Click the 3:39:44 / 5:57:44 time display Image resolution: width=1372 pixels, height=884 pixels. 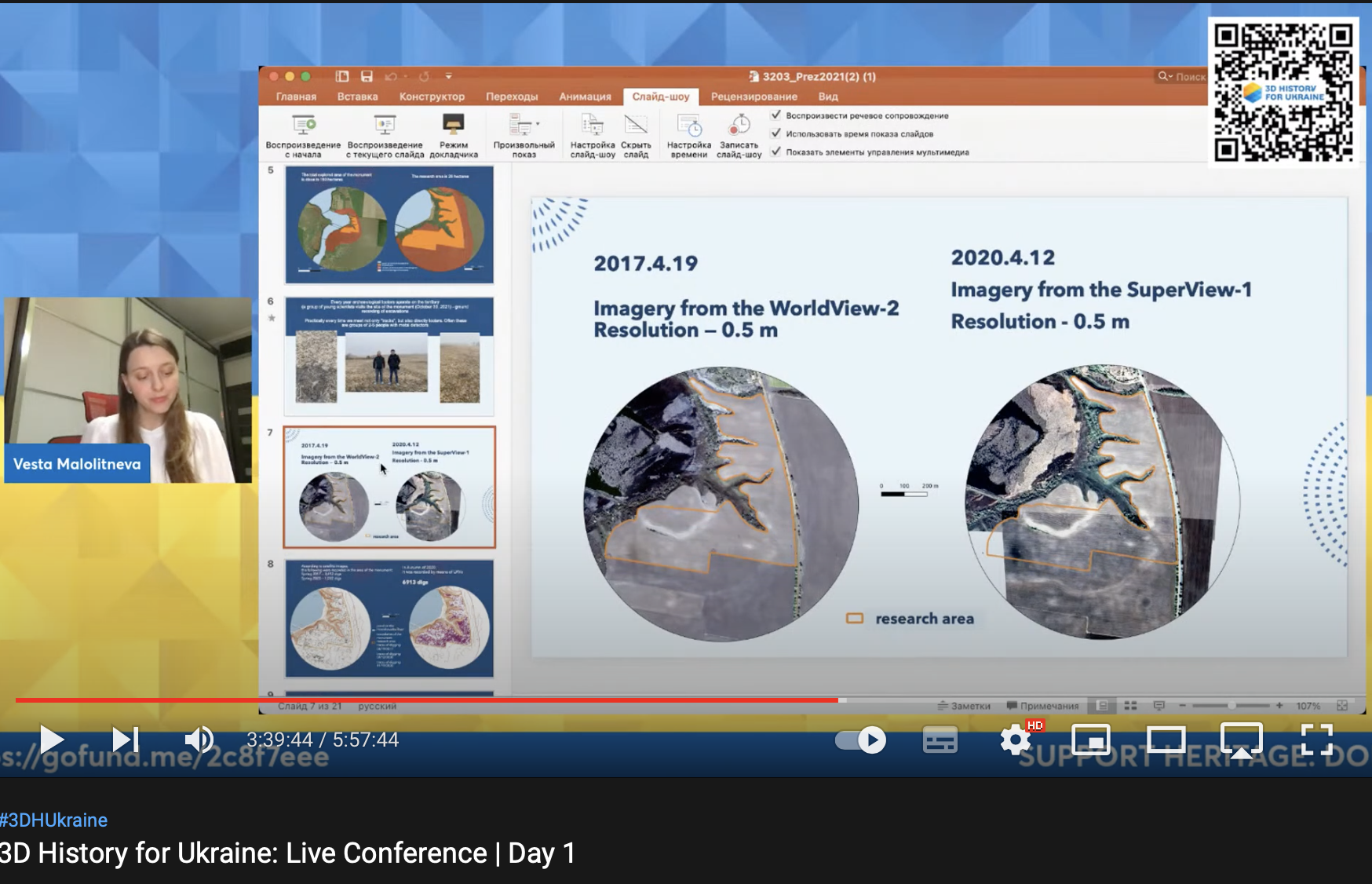coord(323,740)
